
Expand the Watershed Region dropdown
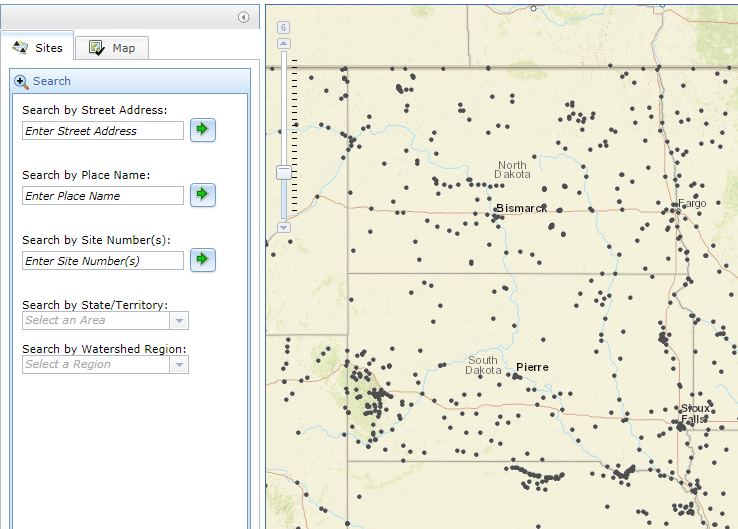click(x=105, y=364)
